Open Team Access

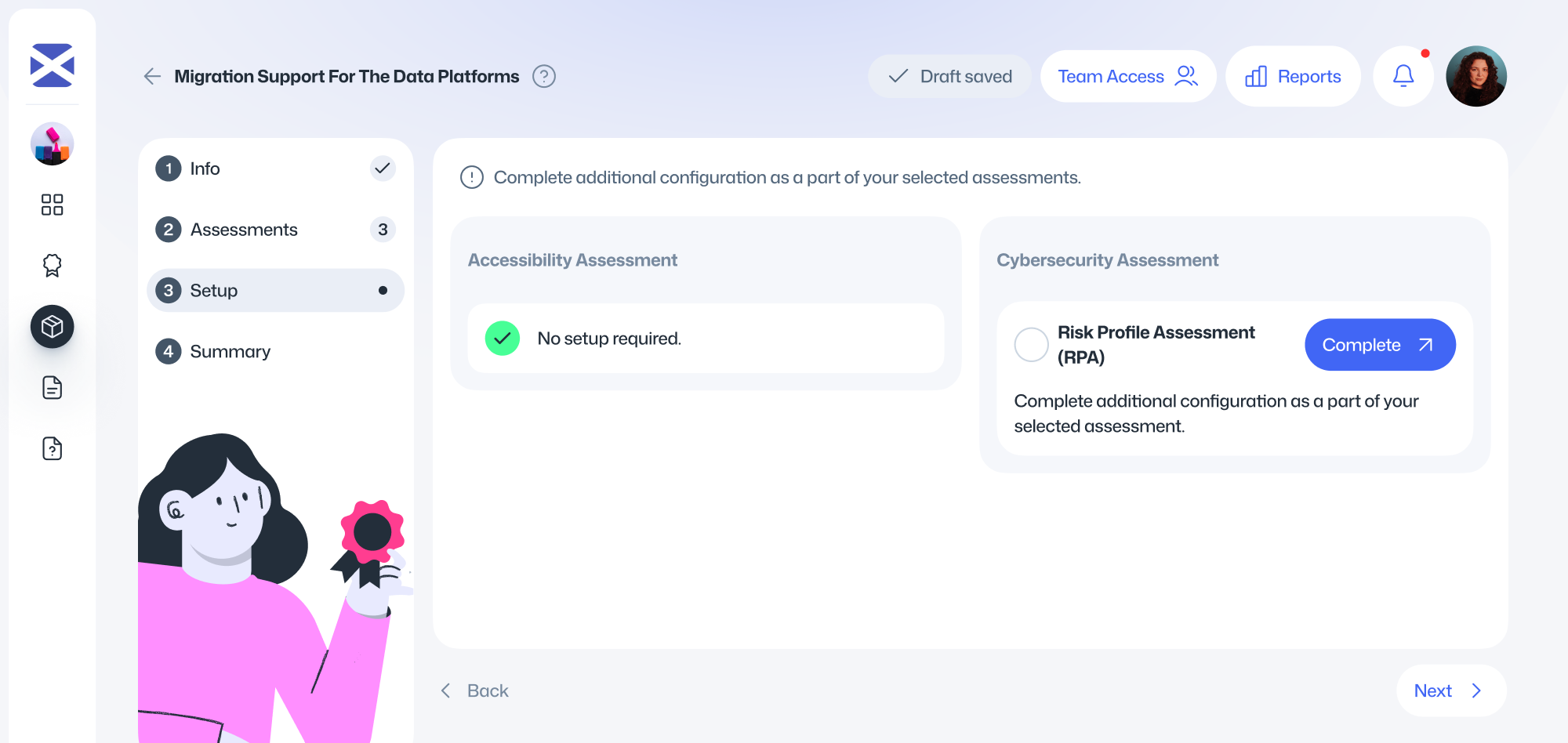tap(1127, 76)
